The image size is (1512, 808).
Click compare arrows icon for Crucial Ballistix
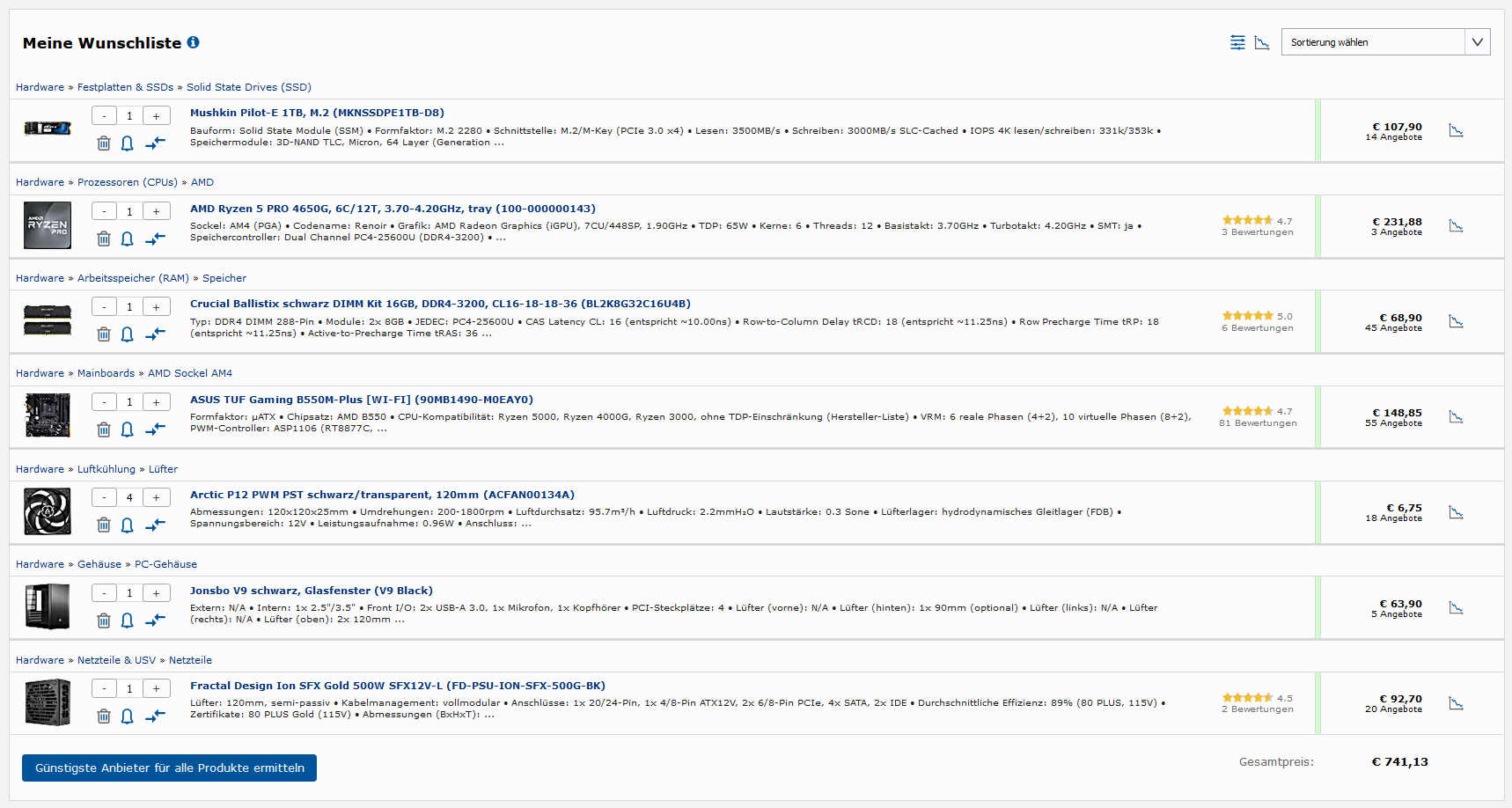(155, 334)
